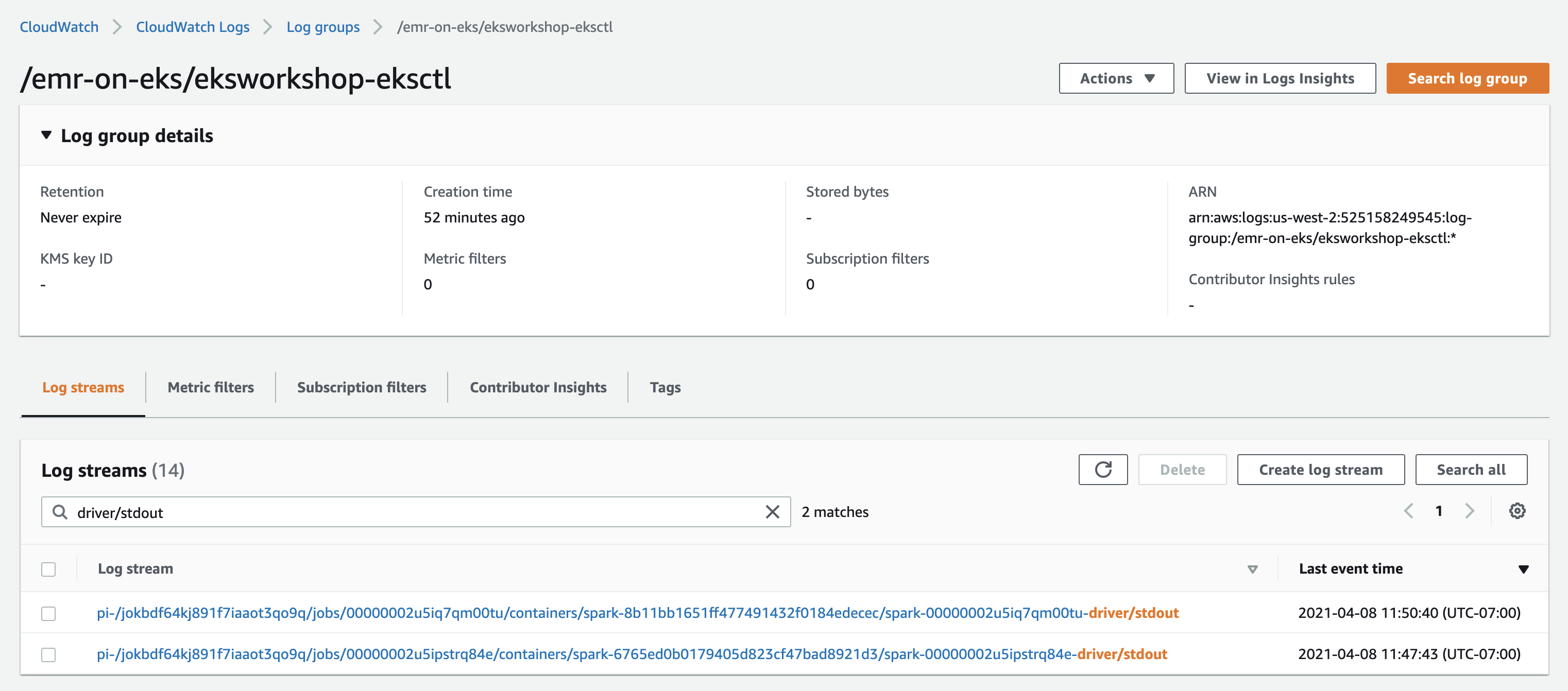Image resolution: width=1568 pixels, height=691 pixels.
Task: Sort by Last event time descending arrow
Action: tap(1523, 569)
